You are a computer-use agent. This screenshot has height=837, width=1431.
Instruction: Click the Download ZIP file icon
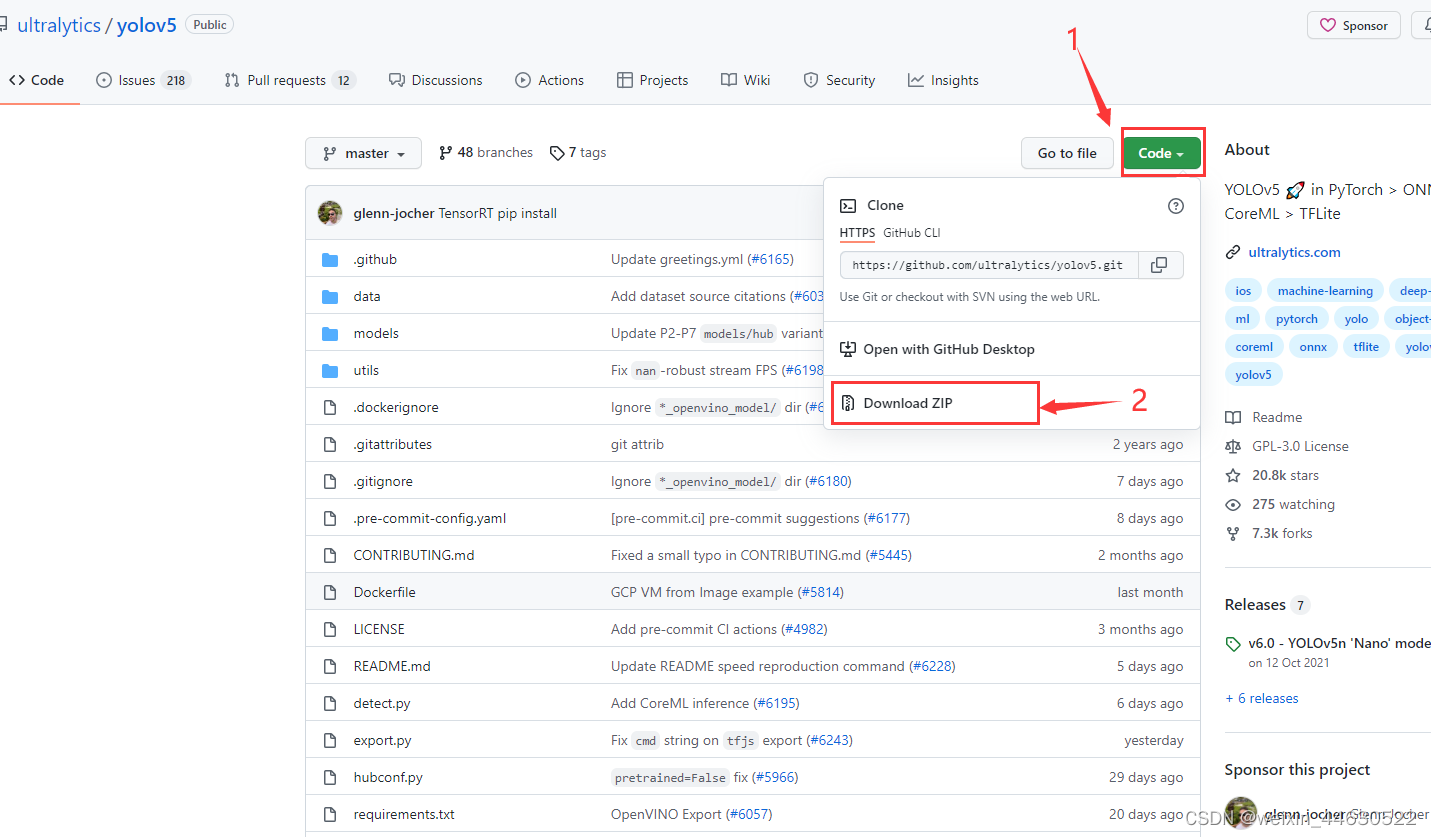coord(848,404)
